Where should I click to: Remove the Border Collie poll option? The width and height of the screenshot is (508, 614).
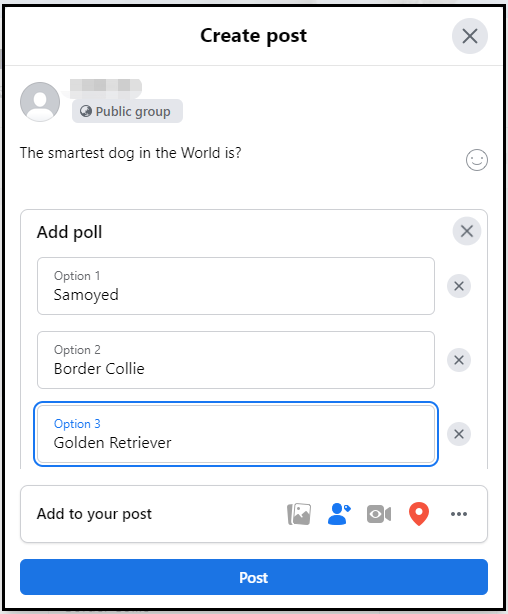pos(459,360)
